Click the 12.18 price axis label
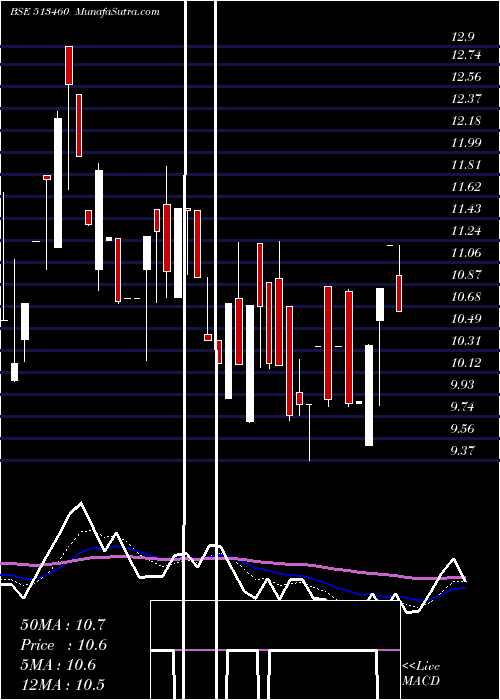This screenshot has height=700, width=500. (x=466, y=121)
